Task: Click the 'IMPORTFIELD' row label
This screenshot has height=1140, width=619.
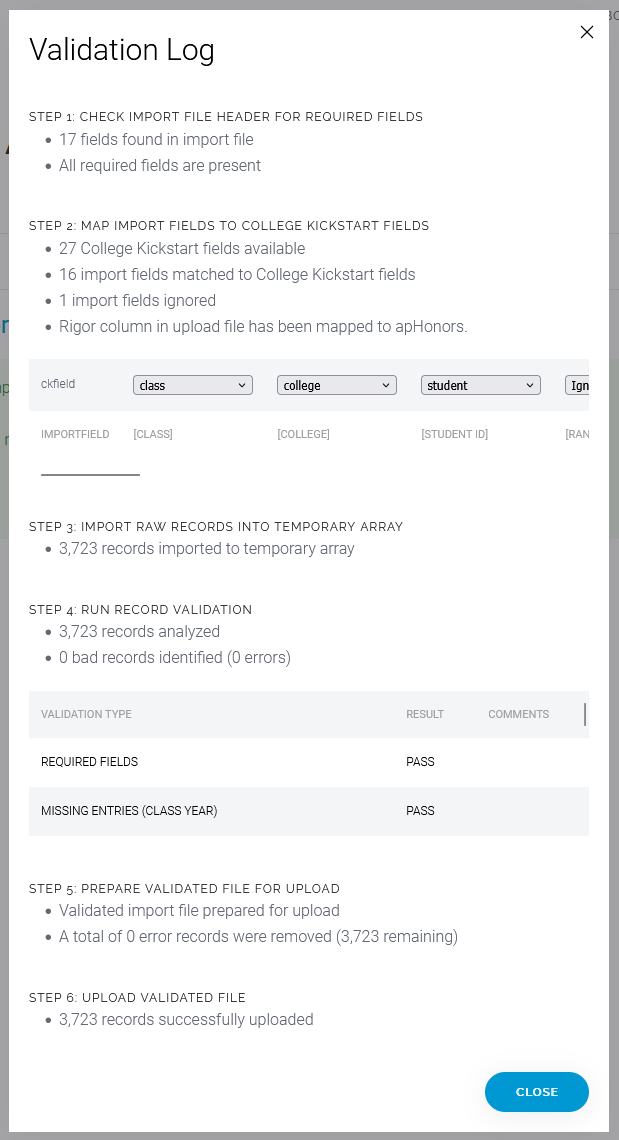Action: (x=75, y=434)
